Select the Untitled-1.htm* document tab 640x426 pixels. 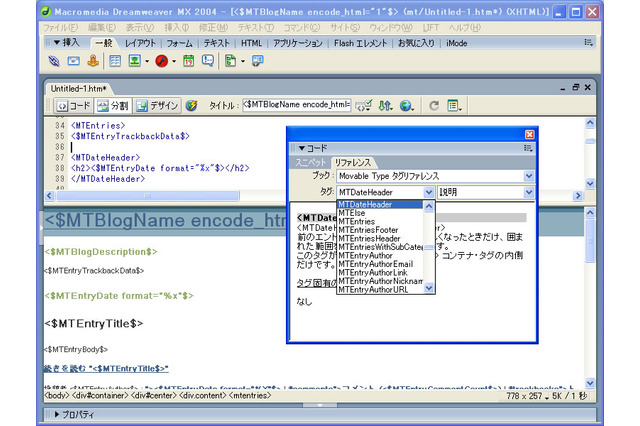(78, 89)
